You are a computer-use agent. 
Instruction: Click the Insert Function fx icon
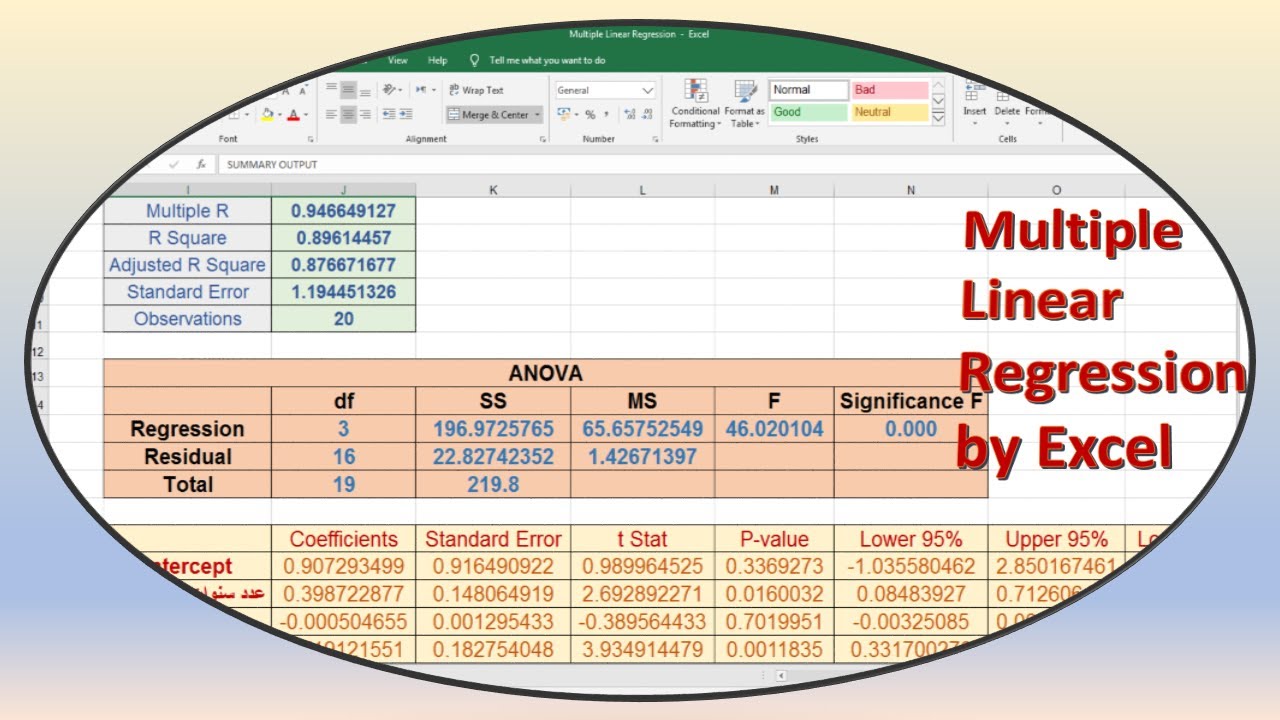click(201, 164)
